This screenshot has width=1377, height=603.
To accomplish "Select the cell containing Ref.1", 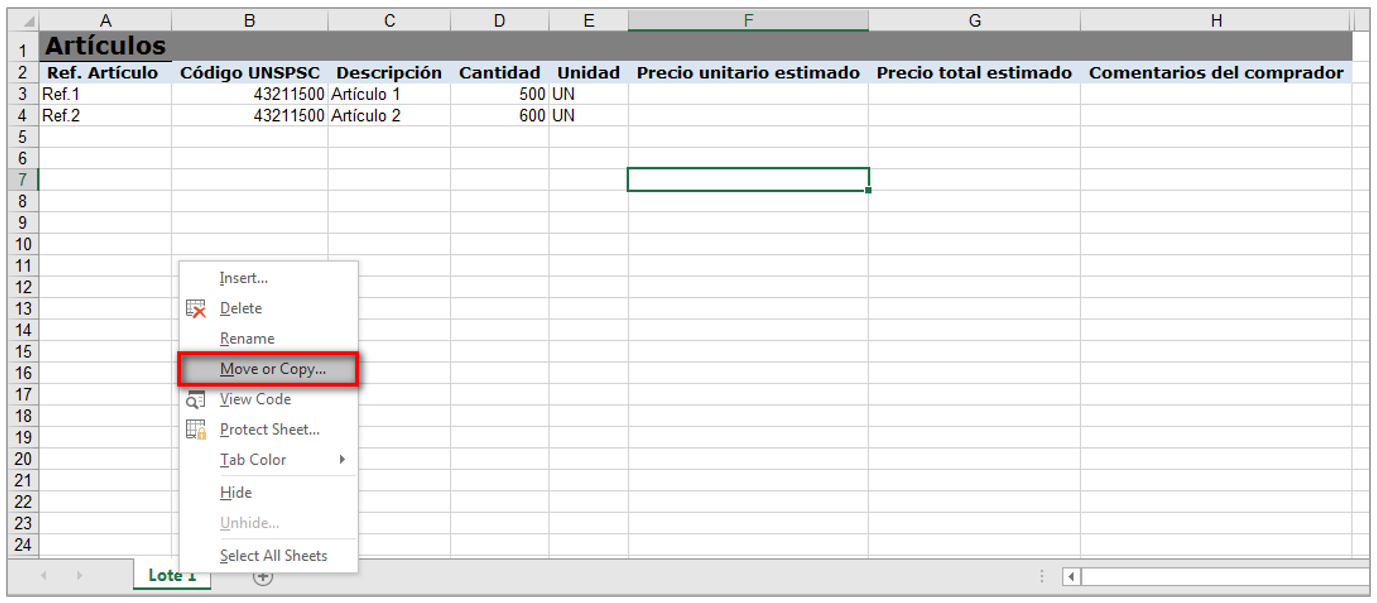I will pos(105,94).
